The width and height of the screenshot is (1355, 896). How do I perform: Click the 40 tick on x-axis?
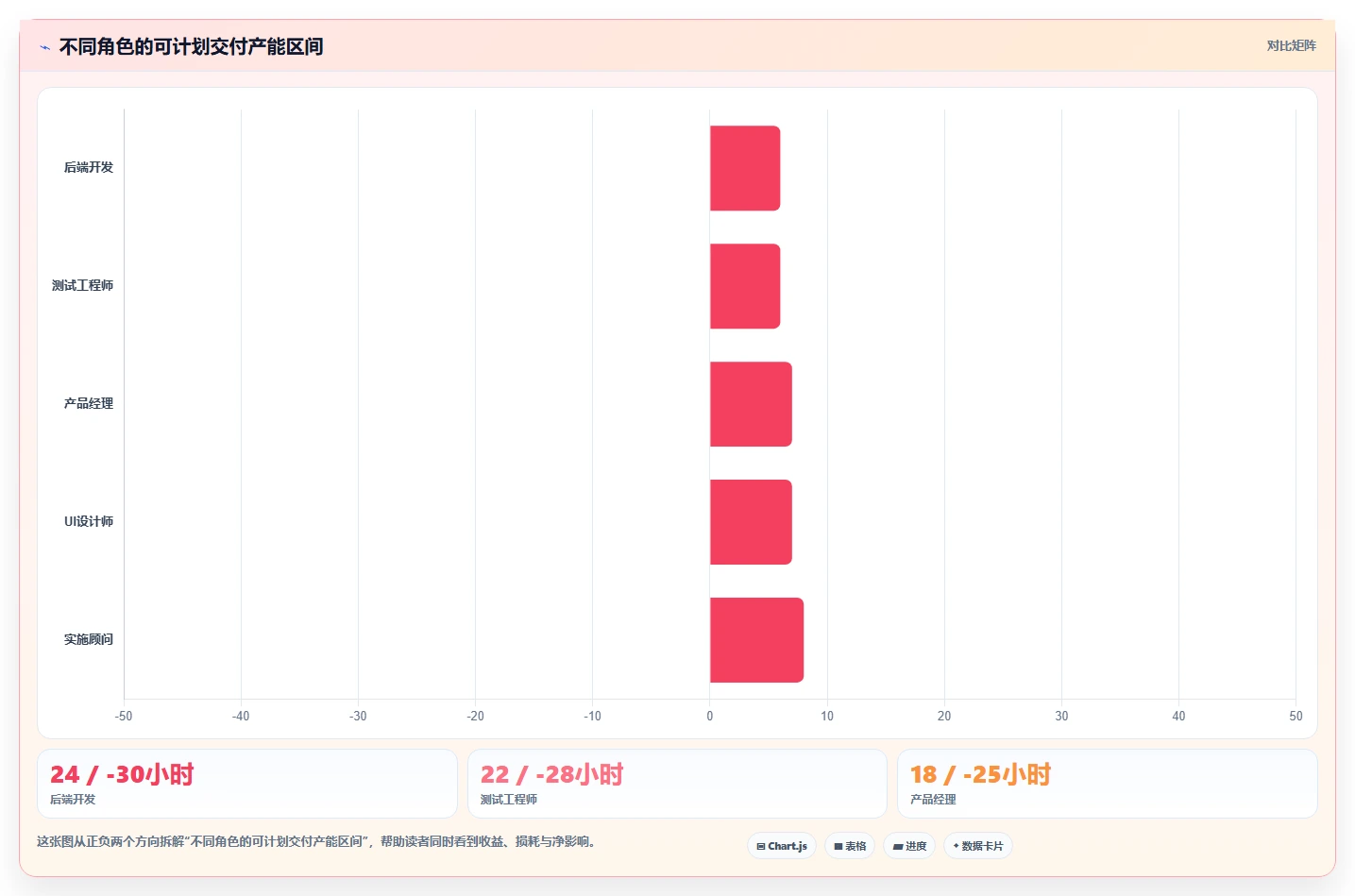click(x=1178, y=716)
